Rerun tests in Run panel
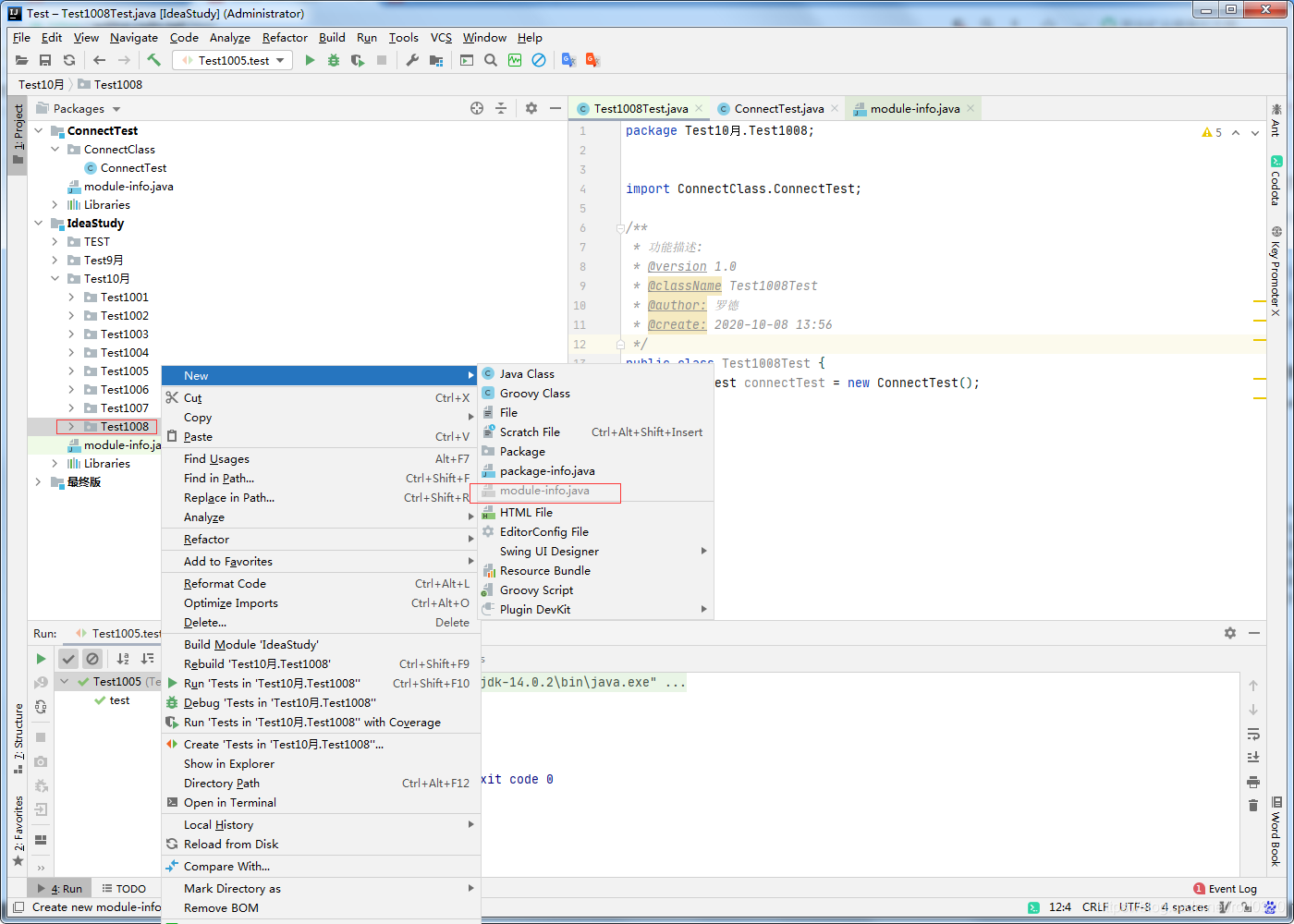This screenshot has width=1294, height=924. click(41, 659)
